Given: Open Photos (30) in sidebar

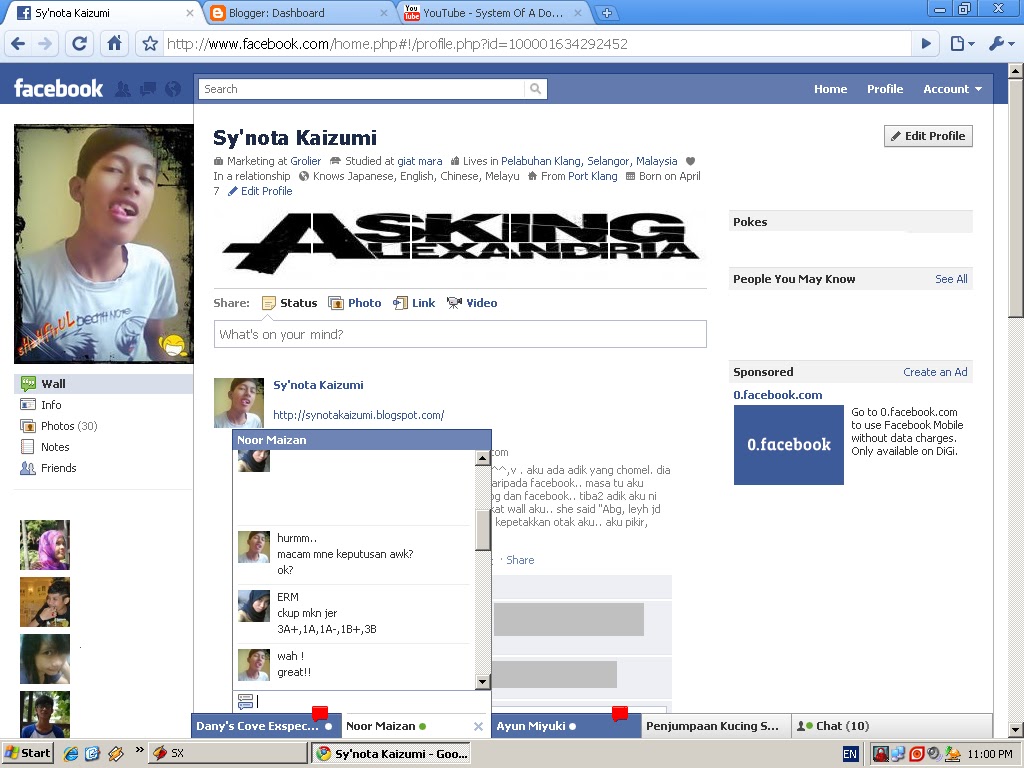Looking at the screenshot, I should pyautogui.click(x=103, y=426).
